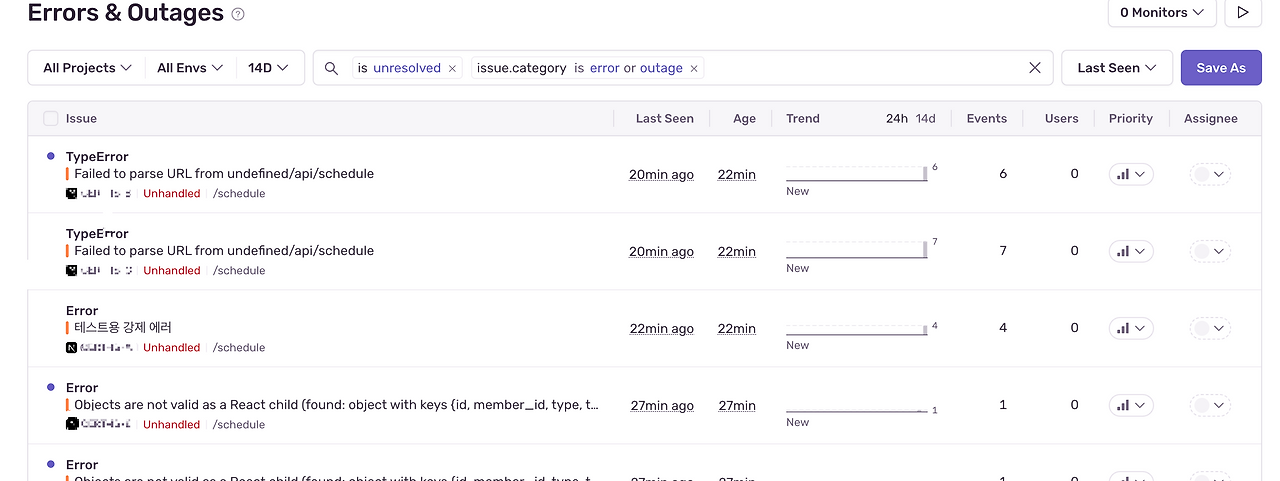Toggle the select-all issues checkbox
This screenshot has height=481, width=1280.
(51, 118)
